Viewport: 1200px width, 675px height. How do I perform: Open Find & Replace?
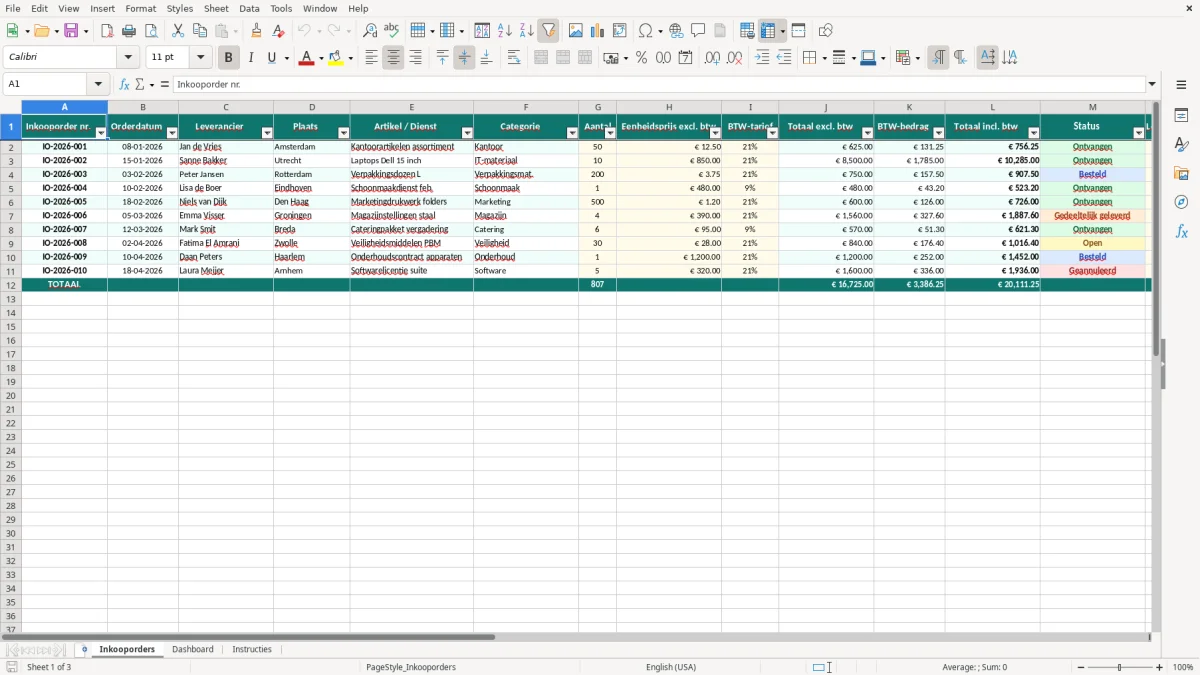coord(370,31)
